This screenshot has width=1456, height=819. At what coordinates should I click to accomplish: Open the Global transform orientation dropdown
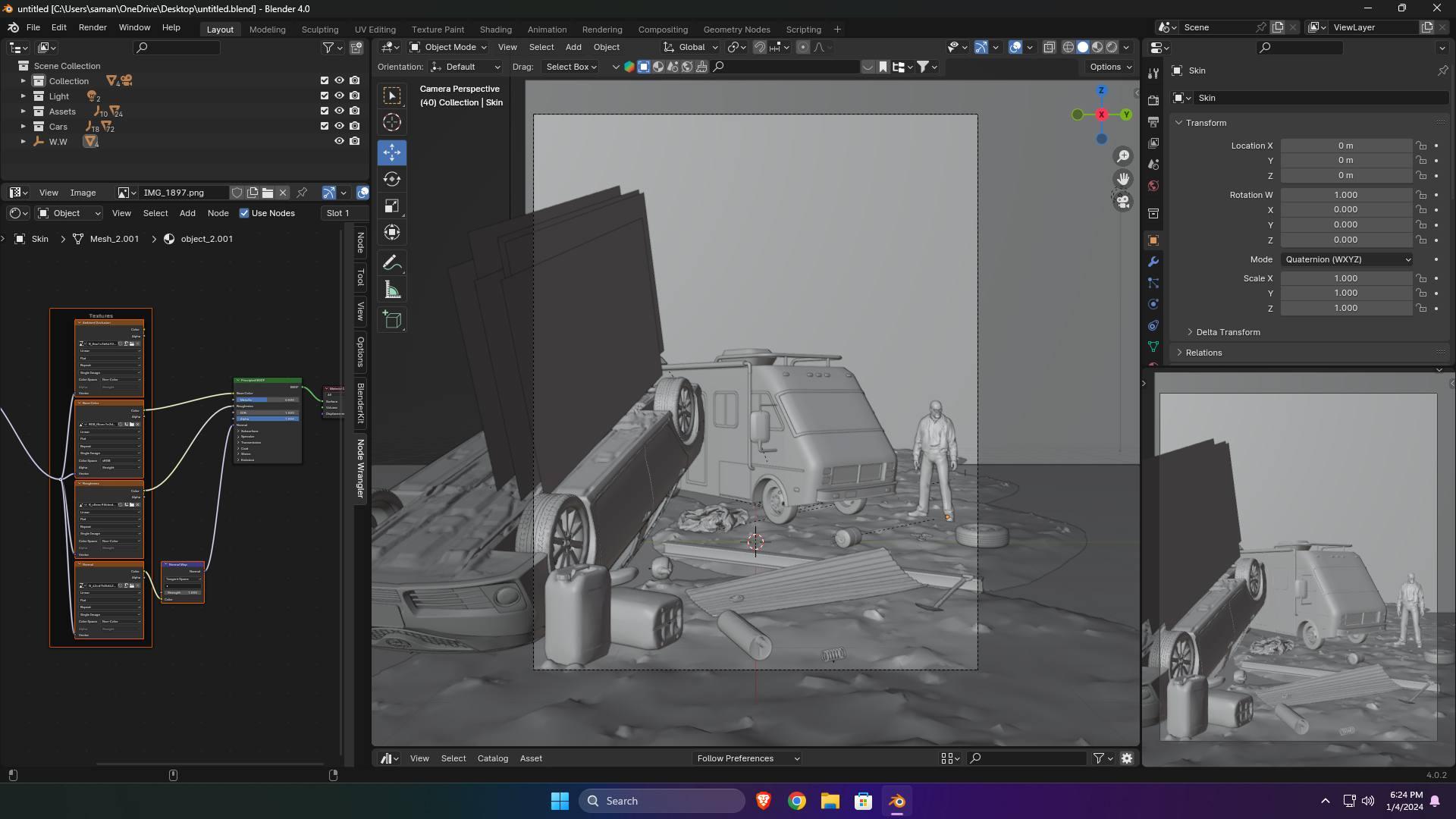click(690, 47)
